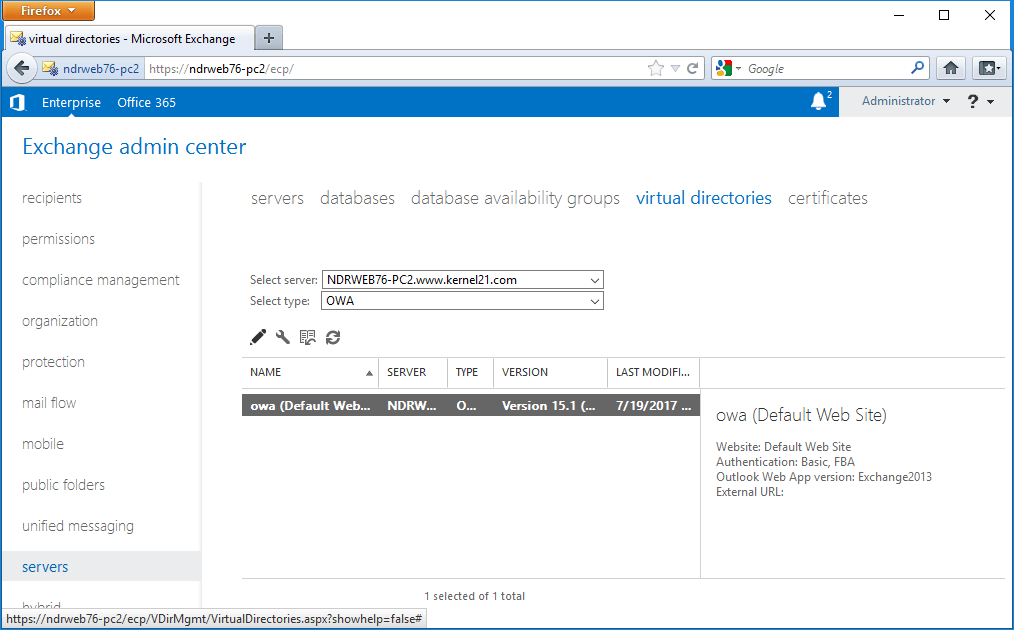Sort by the TYPE column header
The image size is (1014, 630).
470,373
